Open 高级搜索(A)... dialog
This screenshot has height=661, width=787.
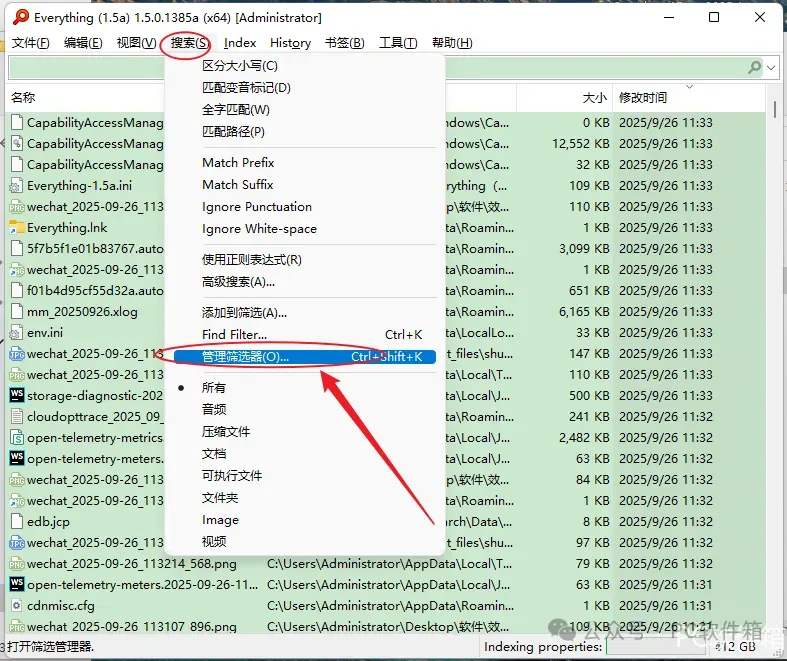click(305, 282)
